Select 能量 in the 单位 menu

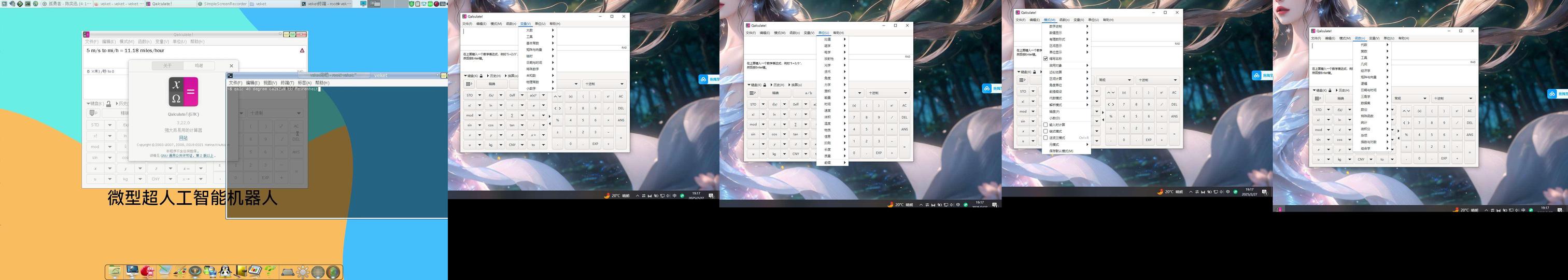[x=831, y=97]
